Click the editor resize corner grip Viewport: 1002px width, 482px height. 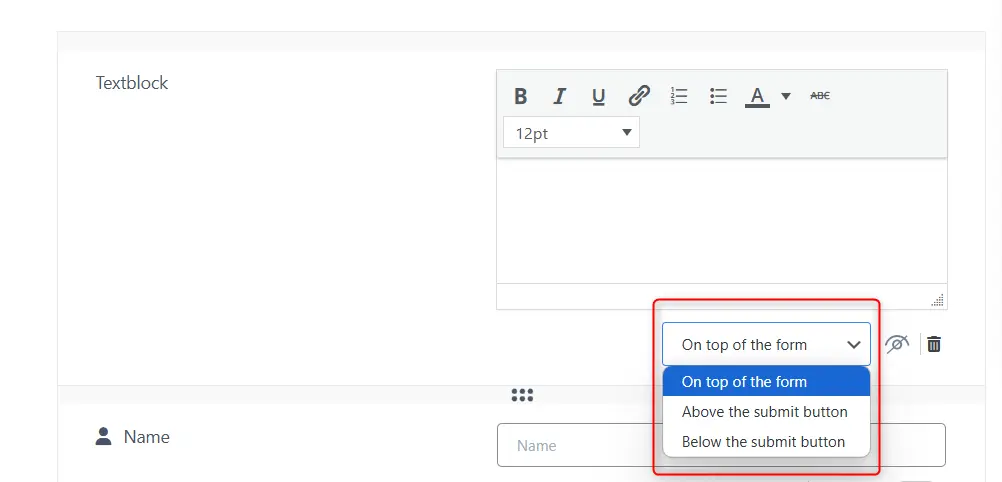[937, 300]
